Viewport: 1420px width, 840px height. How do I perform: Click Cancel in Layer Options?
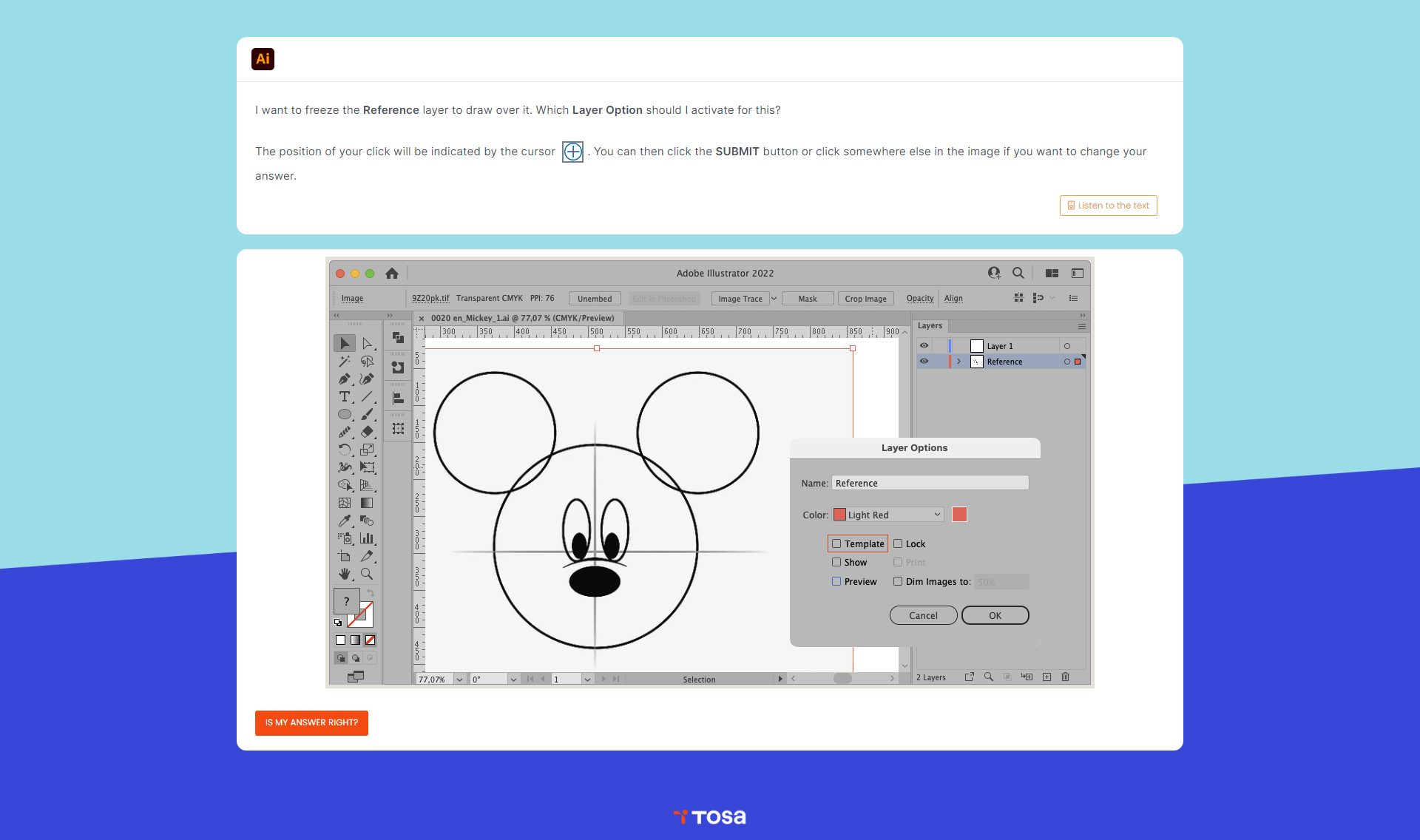(x=923, y=615)
